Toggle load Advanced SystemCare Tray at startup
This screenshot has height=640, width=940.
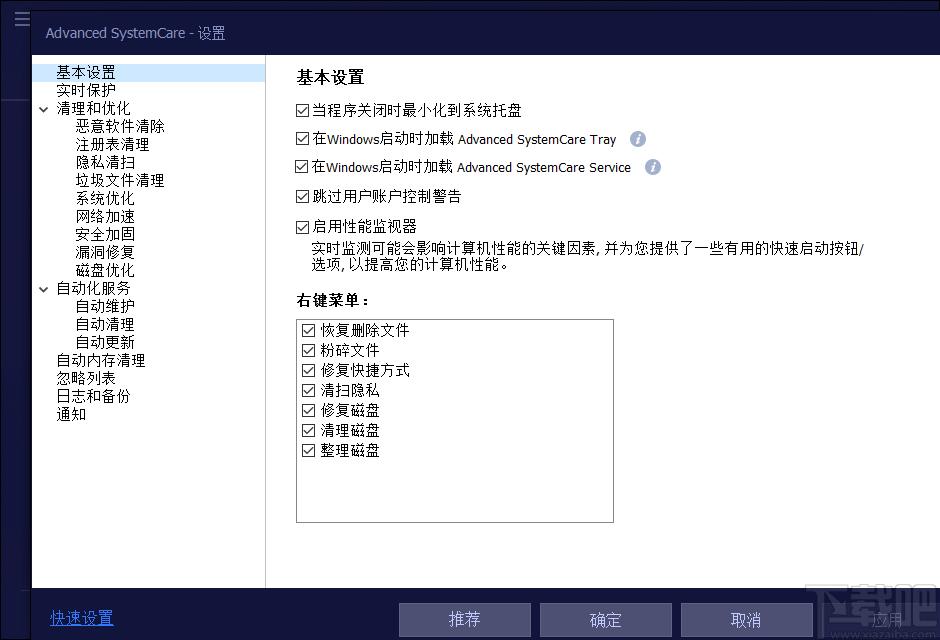pos(302,139)
